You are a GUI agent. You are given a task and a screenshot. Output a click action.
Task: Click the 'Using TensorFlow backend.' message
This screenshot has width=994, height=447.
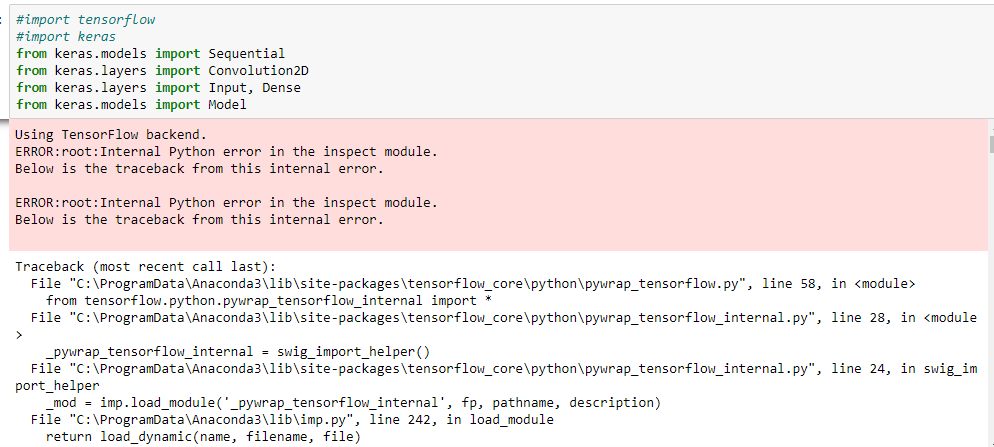[111, 134]
